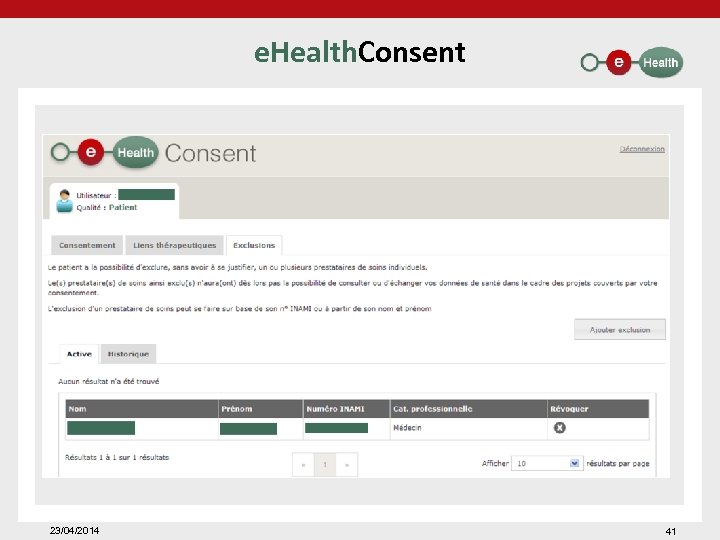
Task: Switch to the Liens thérapeutiques tab
Action: (174, 245)
